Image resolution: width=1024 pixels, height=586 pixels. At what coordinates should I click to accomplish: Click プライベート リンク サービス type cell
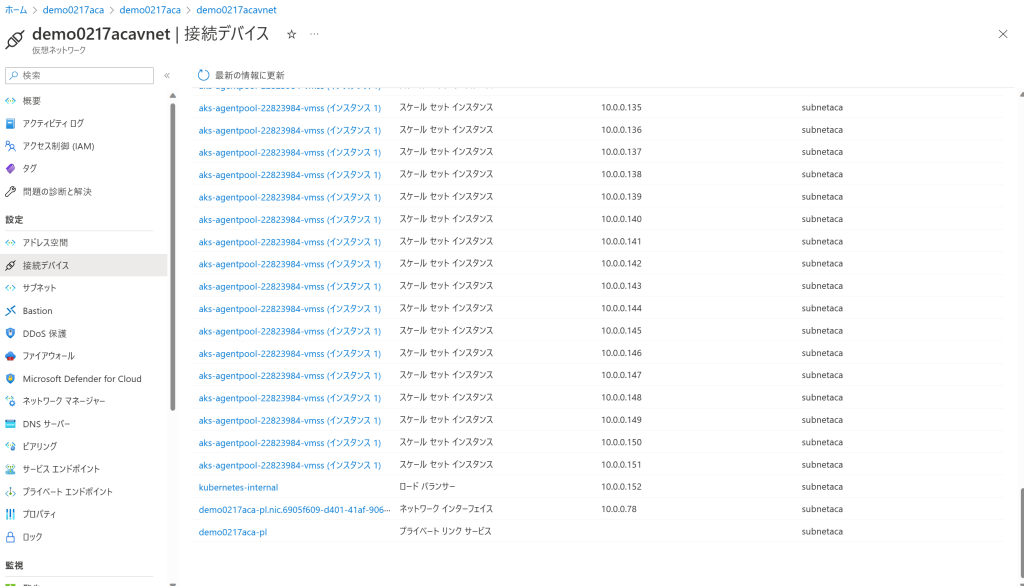[445, 531]
